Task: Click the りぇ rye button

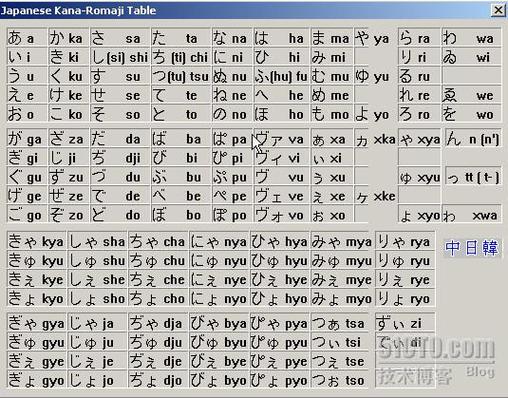Action: pyautogui.click(x=405, y=279)
